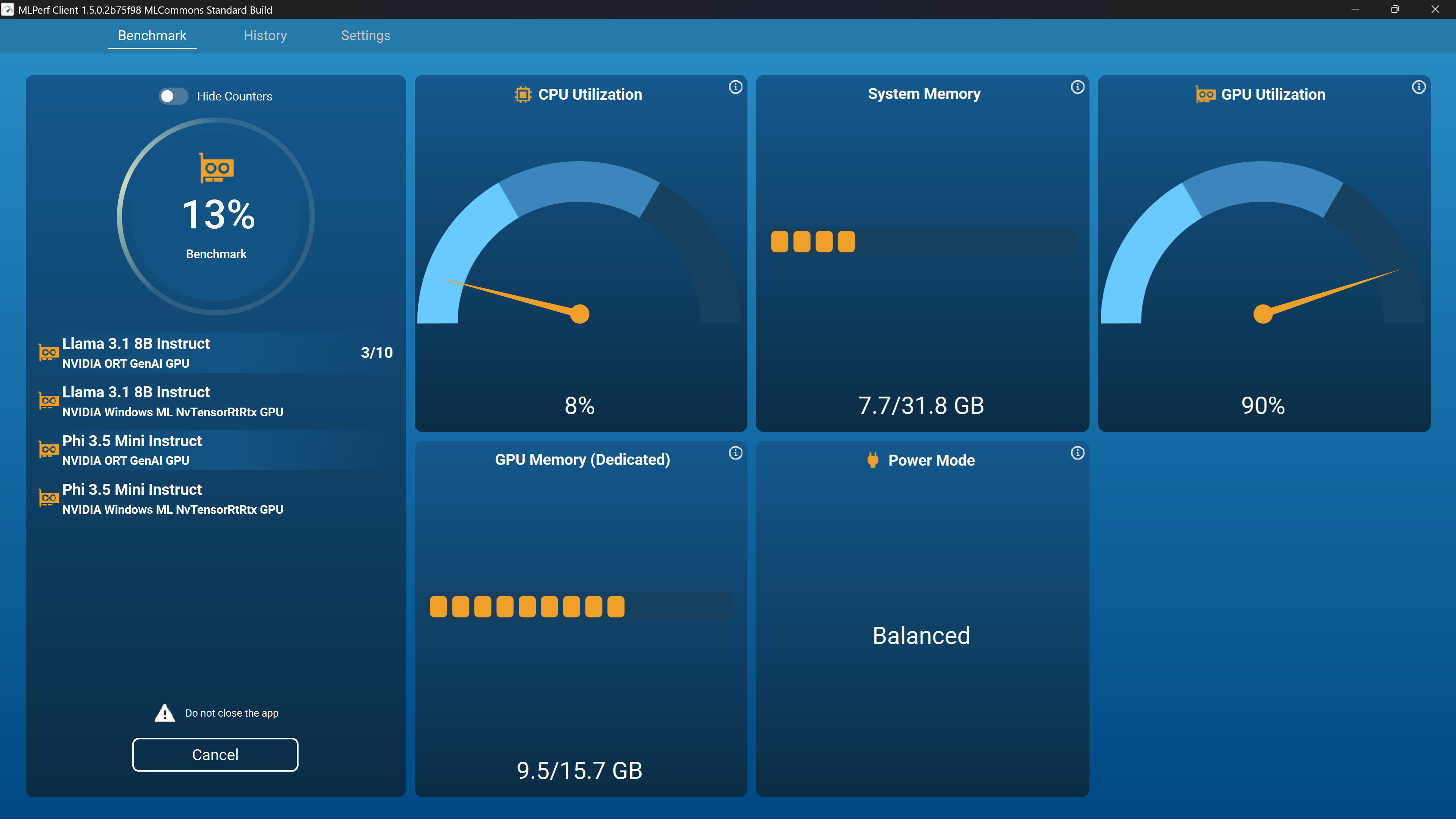The width and height of the screenshot is (1456, 819).
Task: Click the warning triangle icon
Action: [x=165, y=713]
